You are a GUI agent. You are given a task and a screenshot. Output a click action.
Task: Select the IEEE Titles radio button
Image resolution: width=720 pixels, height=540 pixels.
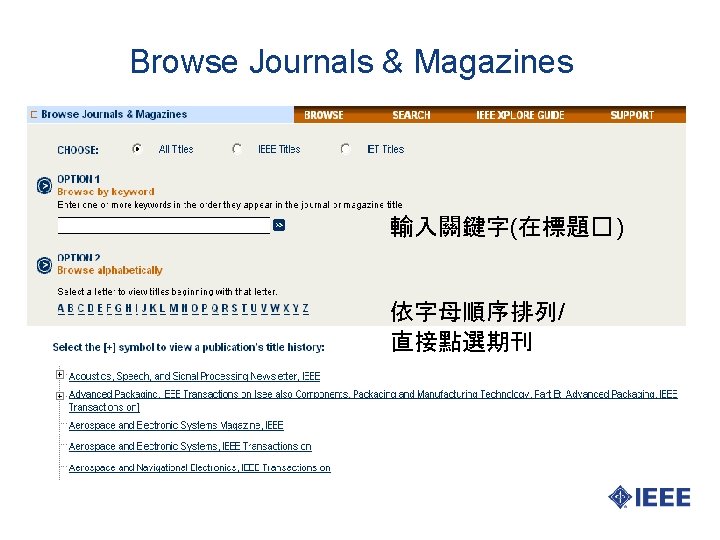(237, 149)
